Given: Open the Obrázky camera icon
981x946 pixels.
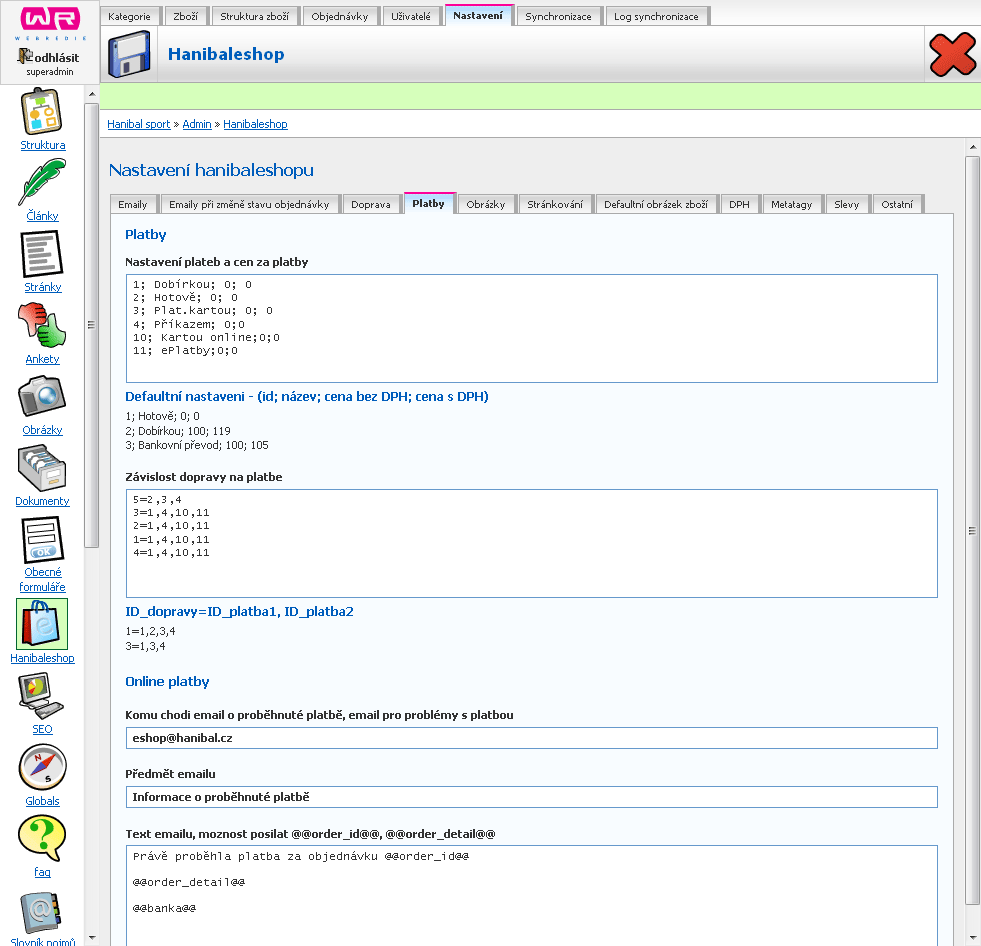Looking at the screenshot, I should (x=42, y=396).
